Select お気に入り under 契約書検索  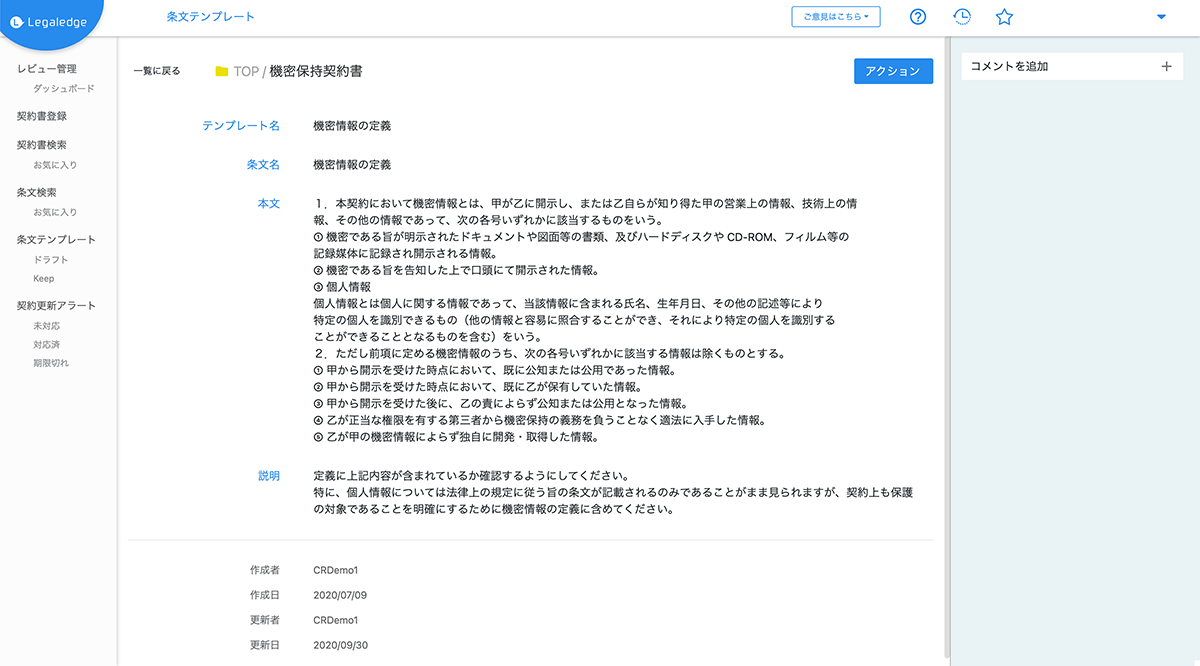click(x=55, y=165)
